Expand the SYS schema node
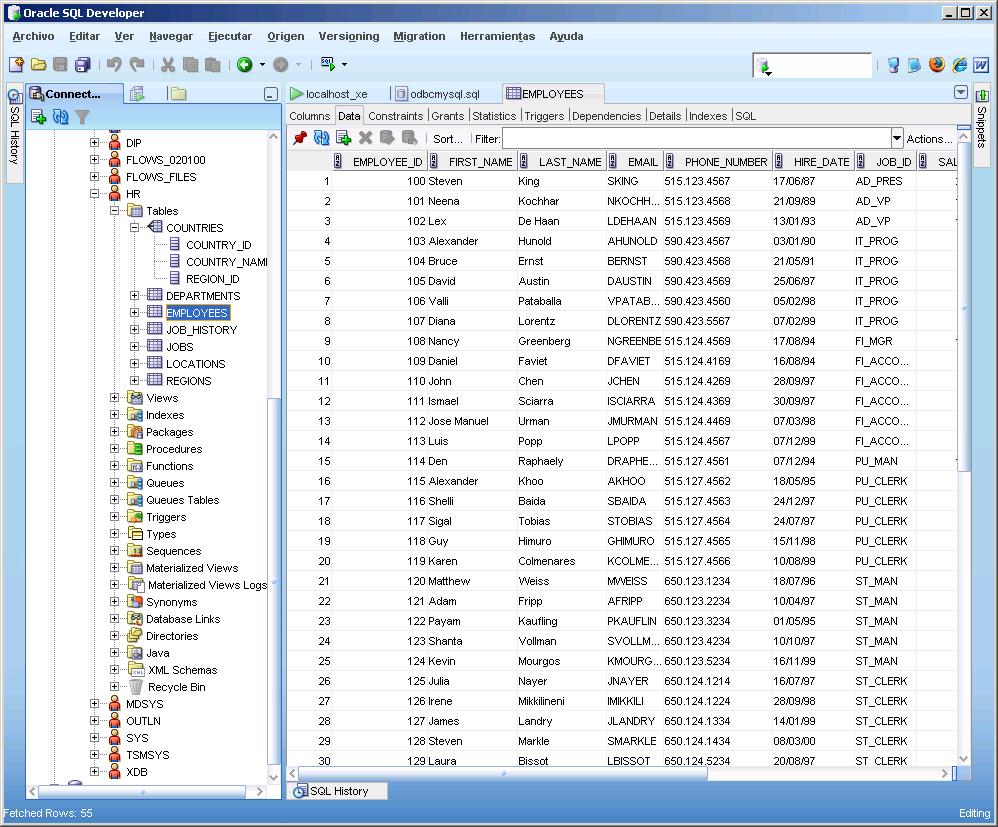The image size is (998, 827). point(96,738)
